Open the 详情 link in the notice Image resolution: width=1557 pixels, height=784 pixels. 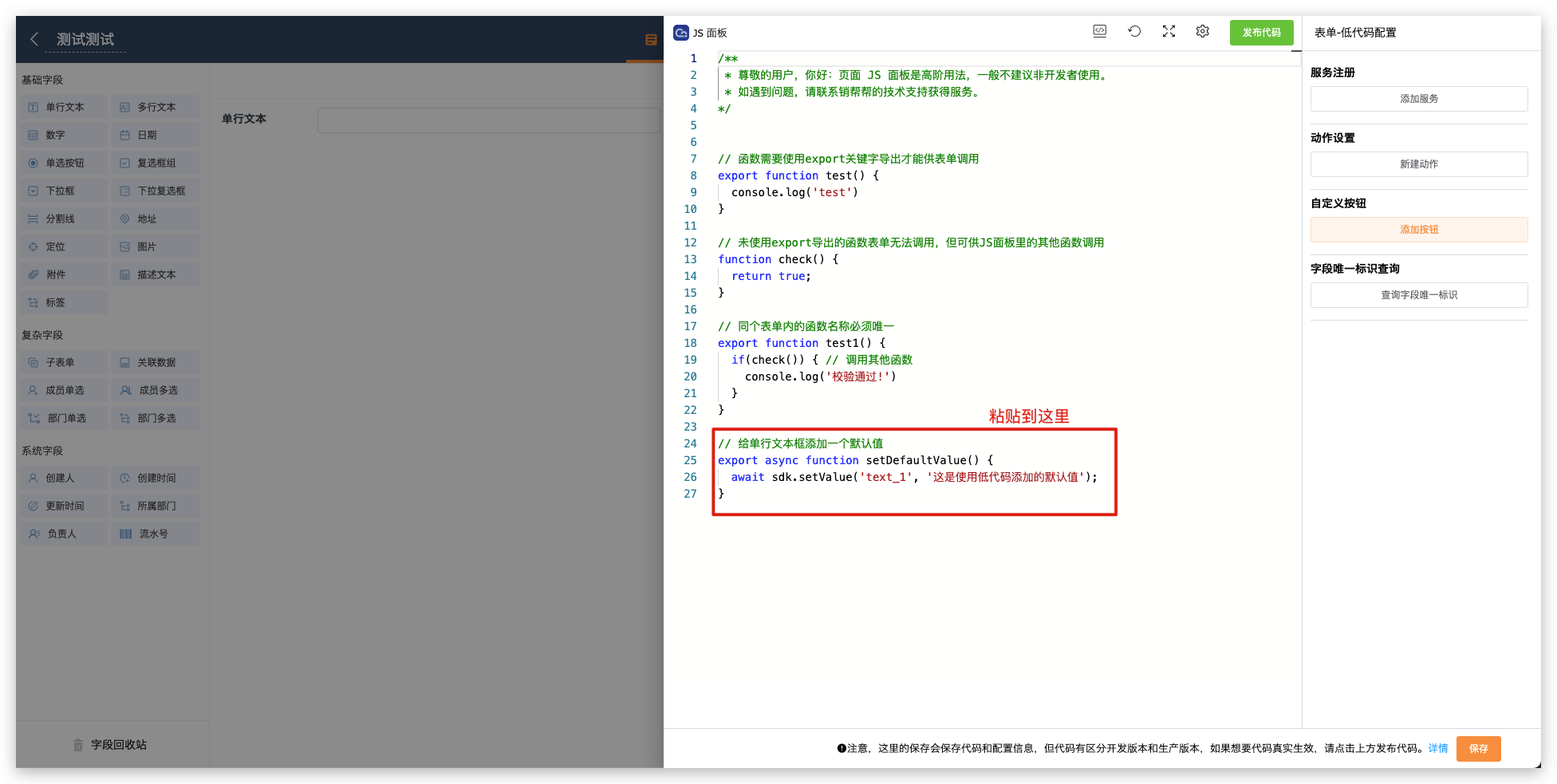click(1437, 748)
